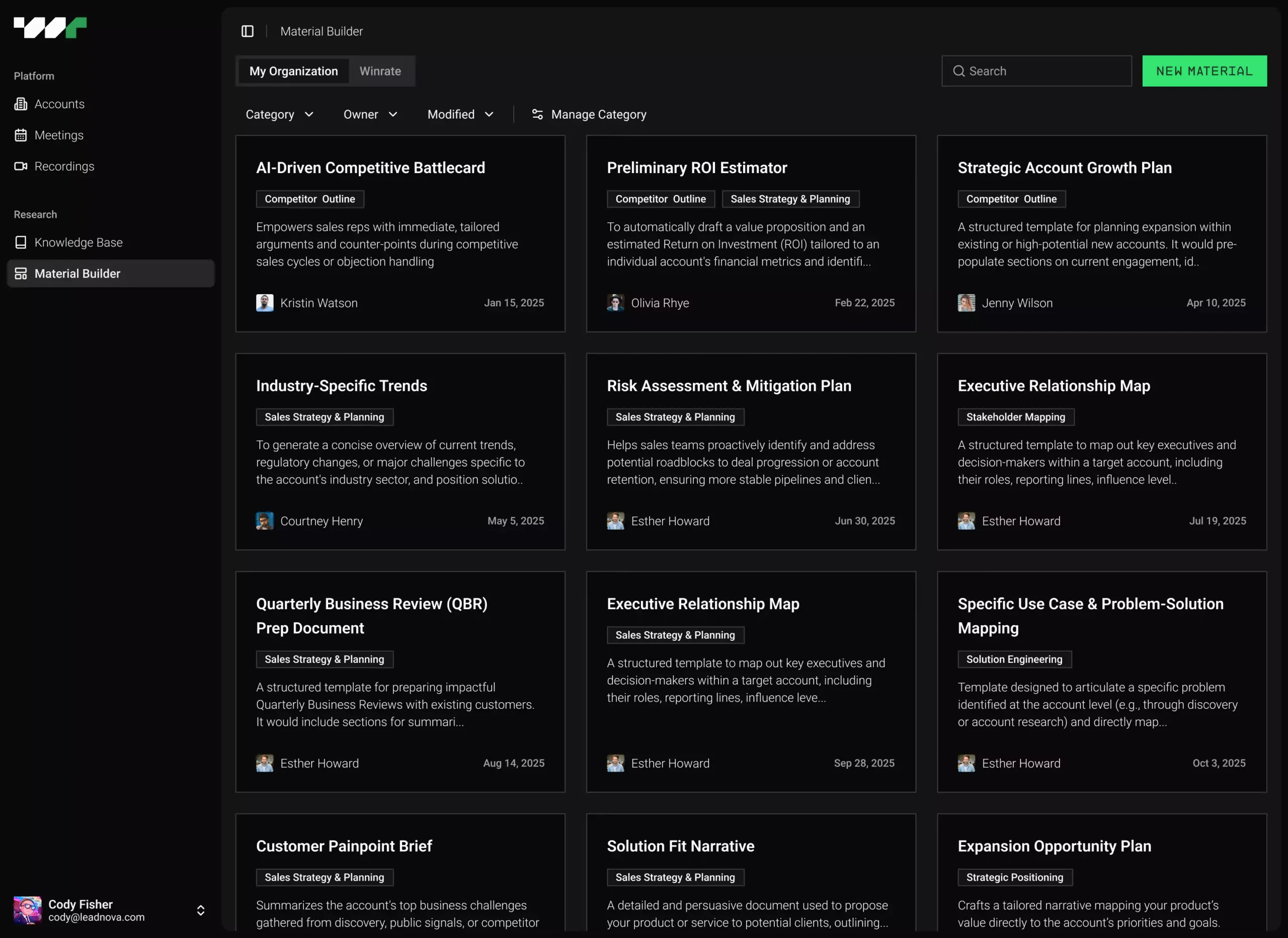Screen dimensions: 1288x938
Task: Open Executive Relationship Map dated Jul 19
Action: click(x=1102, y=452)
